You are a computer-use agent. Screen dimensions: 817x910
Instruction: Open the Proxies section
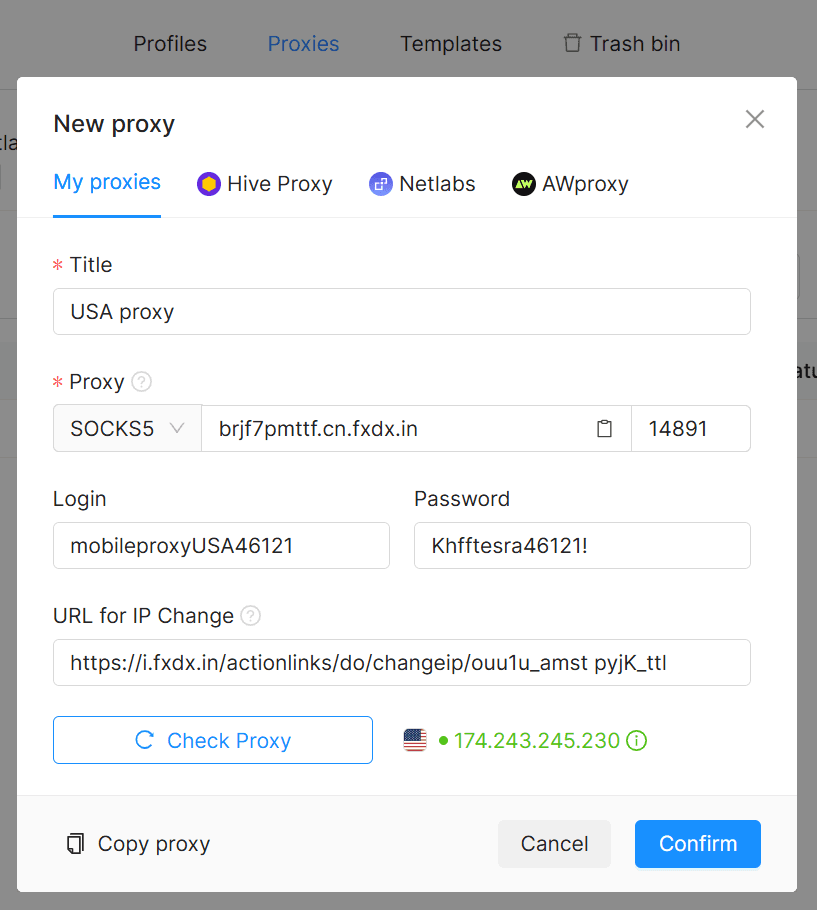coord(303,43)
